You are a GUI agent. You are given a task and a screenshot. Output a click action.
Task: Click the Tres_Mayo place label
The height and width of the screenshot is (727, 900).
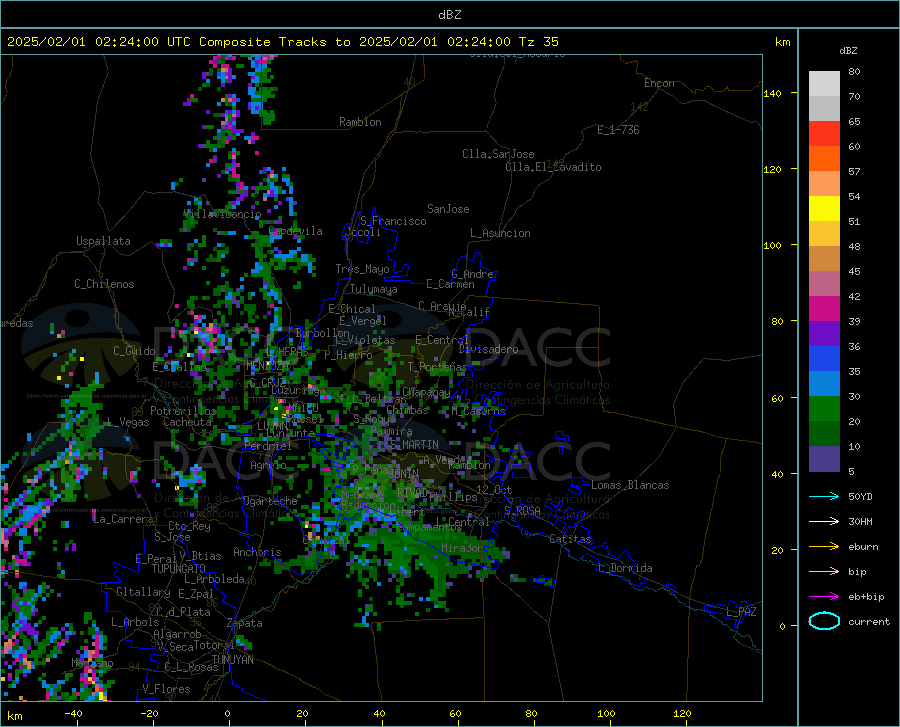(x=362, y=269)
